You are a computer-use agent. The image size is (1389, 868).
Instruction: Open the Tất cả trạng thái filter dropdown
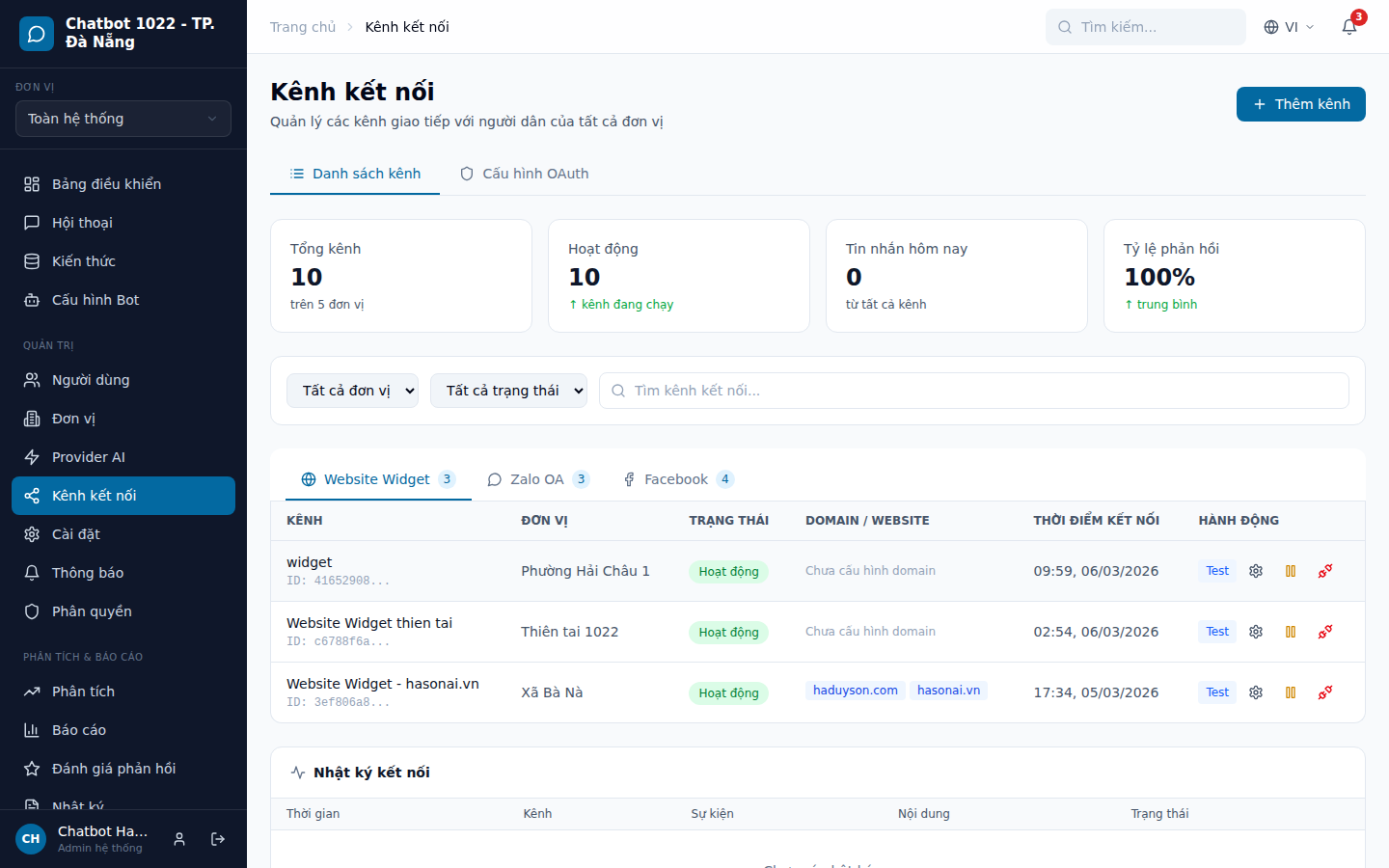coord(508,390)
